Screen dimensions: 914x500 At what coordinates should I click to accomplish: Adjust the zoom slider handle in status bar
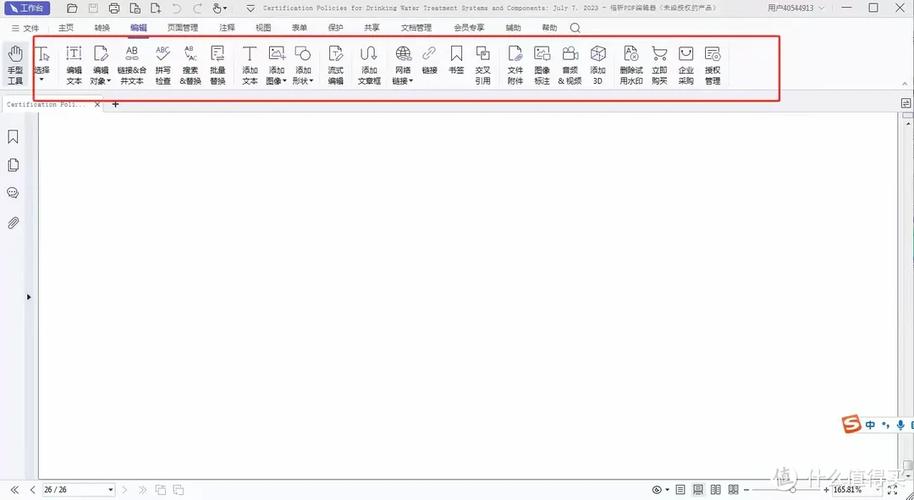793,490
